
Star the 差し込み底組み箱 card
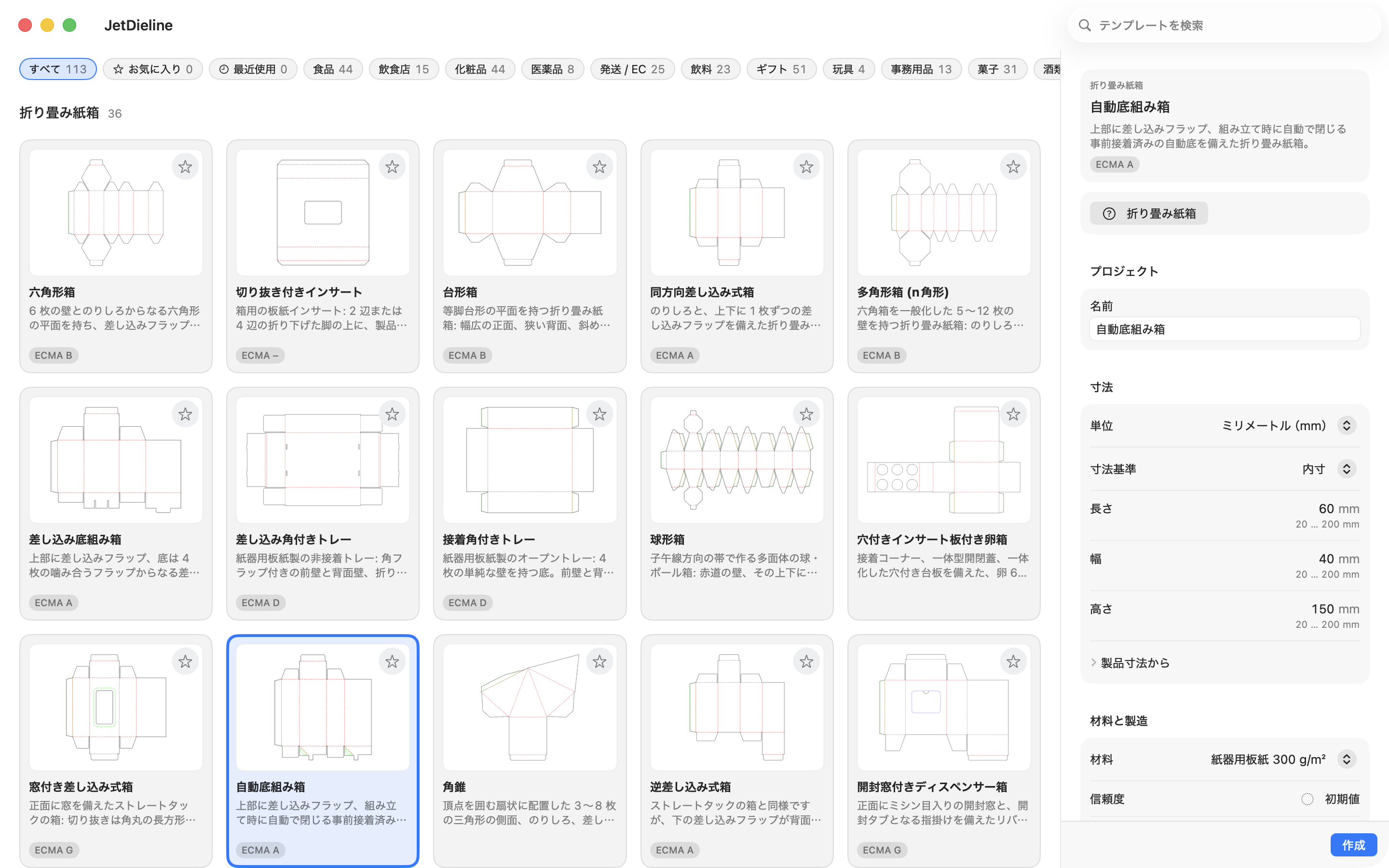(185, 415)
